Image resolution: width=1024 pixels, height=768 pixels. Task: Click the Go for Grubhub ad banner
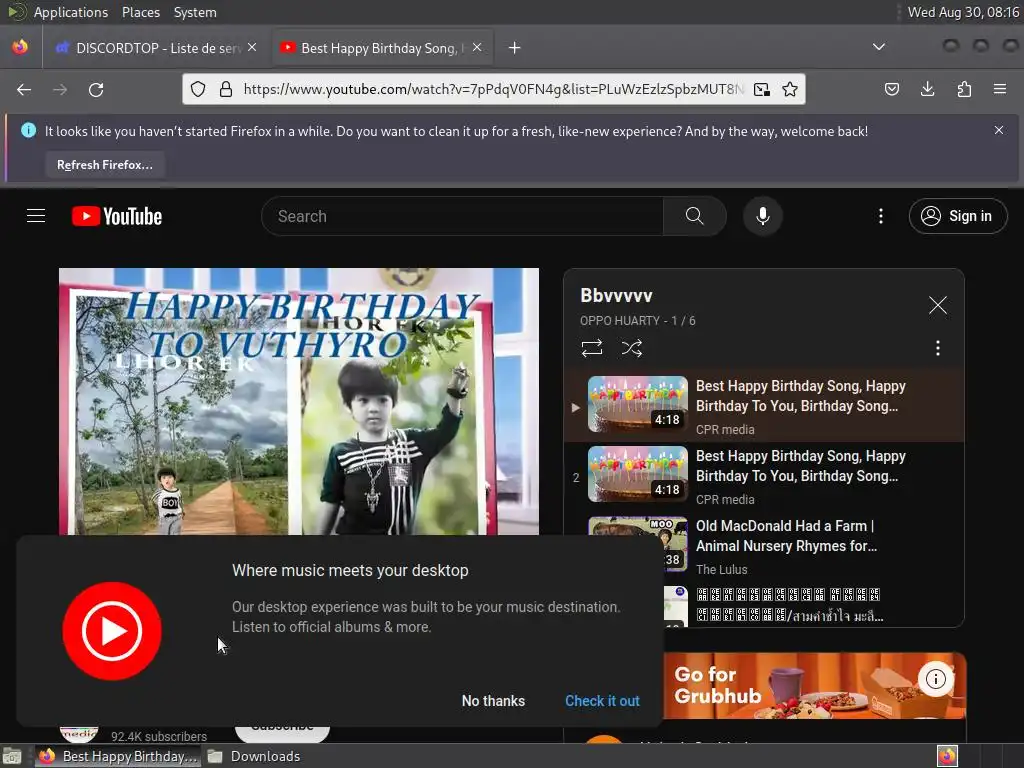click(815, 686)
